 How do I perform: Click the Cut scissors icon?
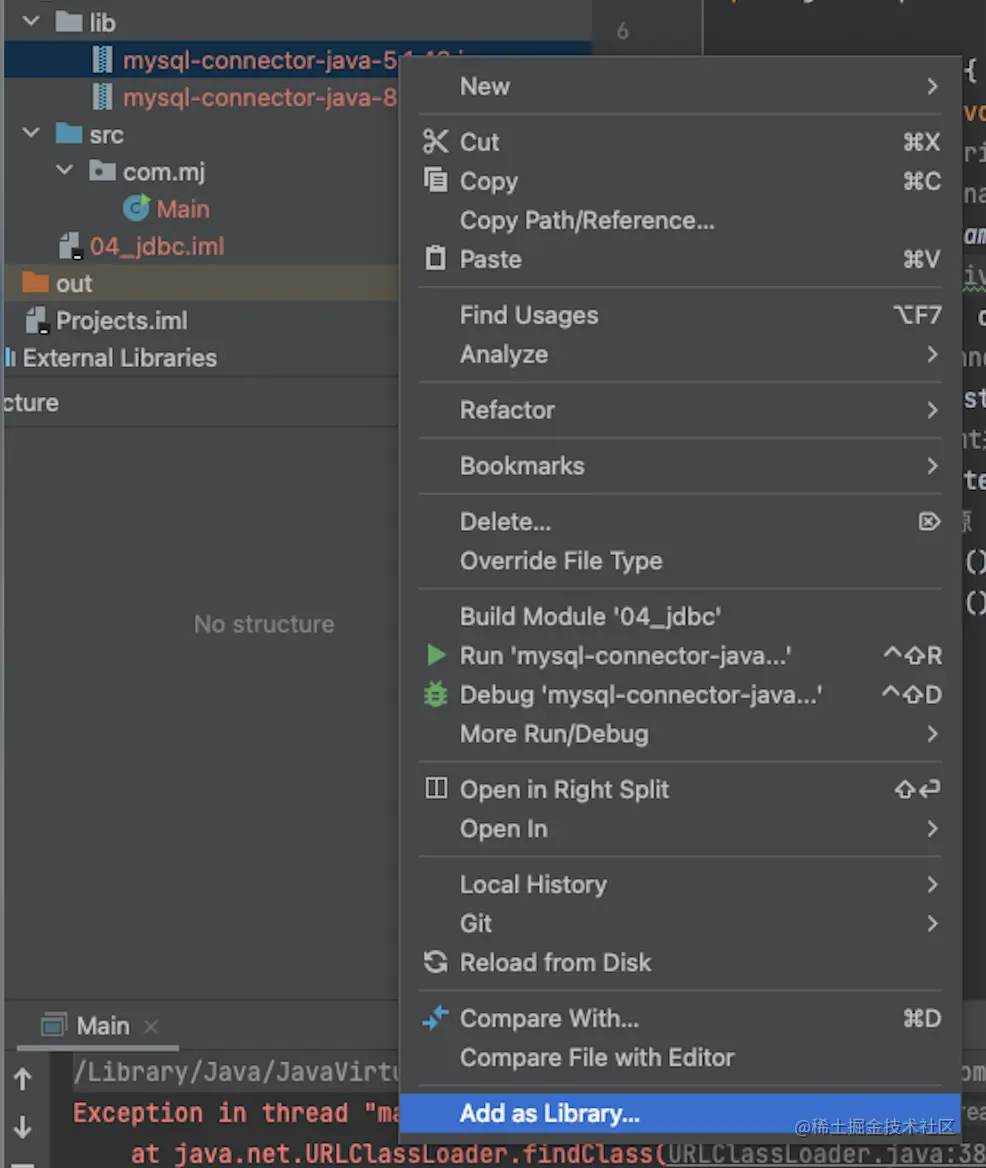(435, 142)
